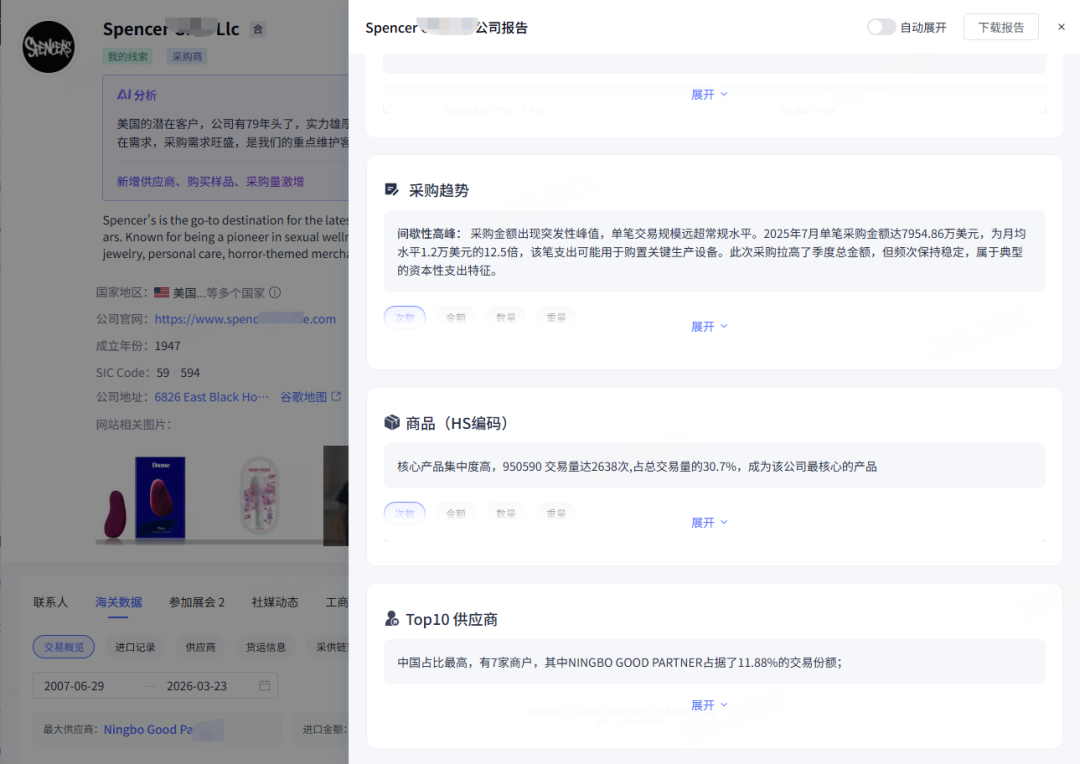The height and width of the screenshot is (764, 1080).
Task: Click the 下载报告 button
Action: [1000, 27]
